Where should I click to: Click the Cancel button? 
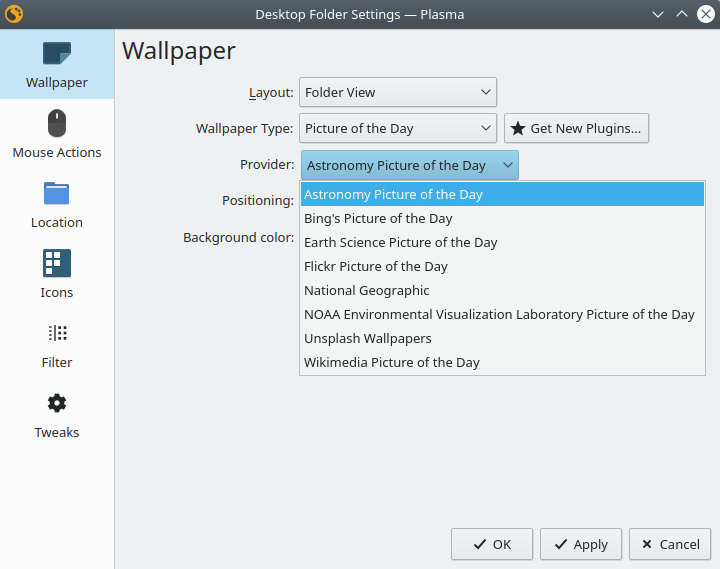(670, 544)
